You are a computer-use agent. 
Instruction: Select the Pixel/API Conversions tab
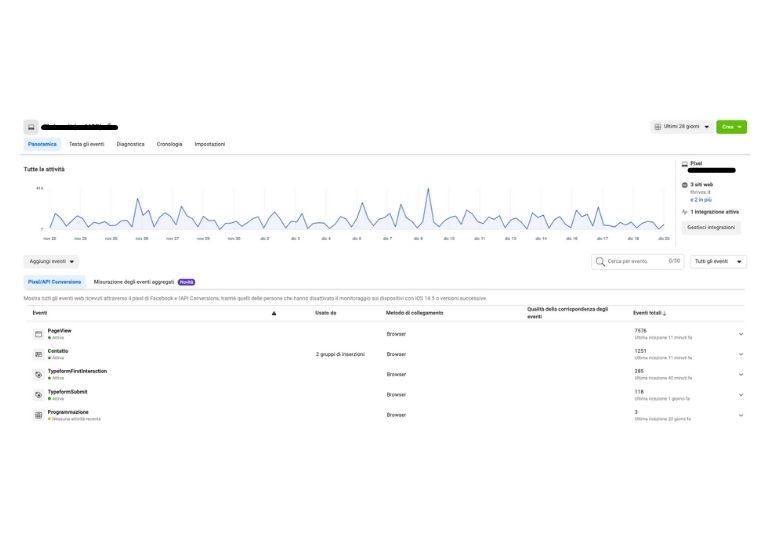(55, 282)
